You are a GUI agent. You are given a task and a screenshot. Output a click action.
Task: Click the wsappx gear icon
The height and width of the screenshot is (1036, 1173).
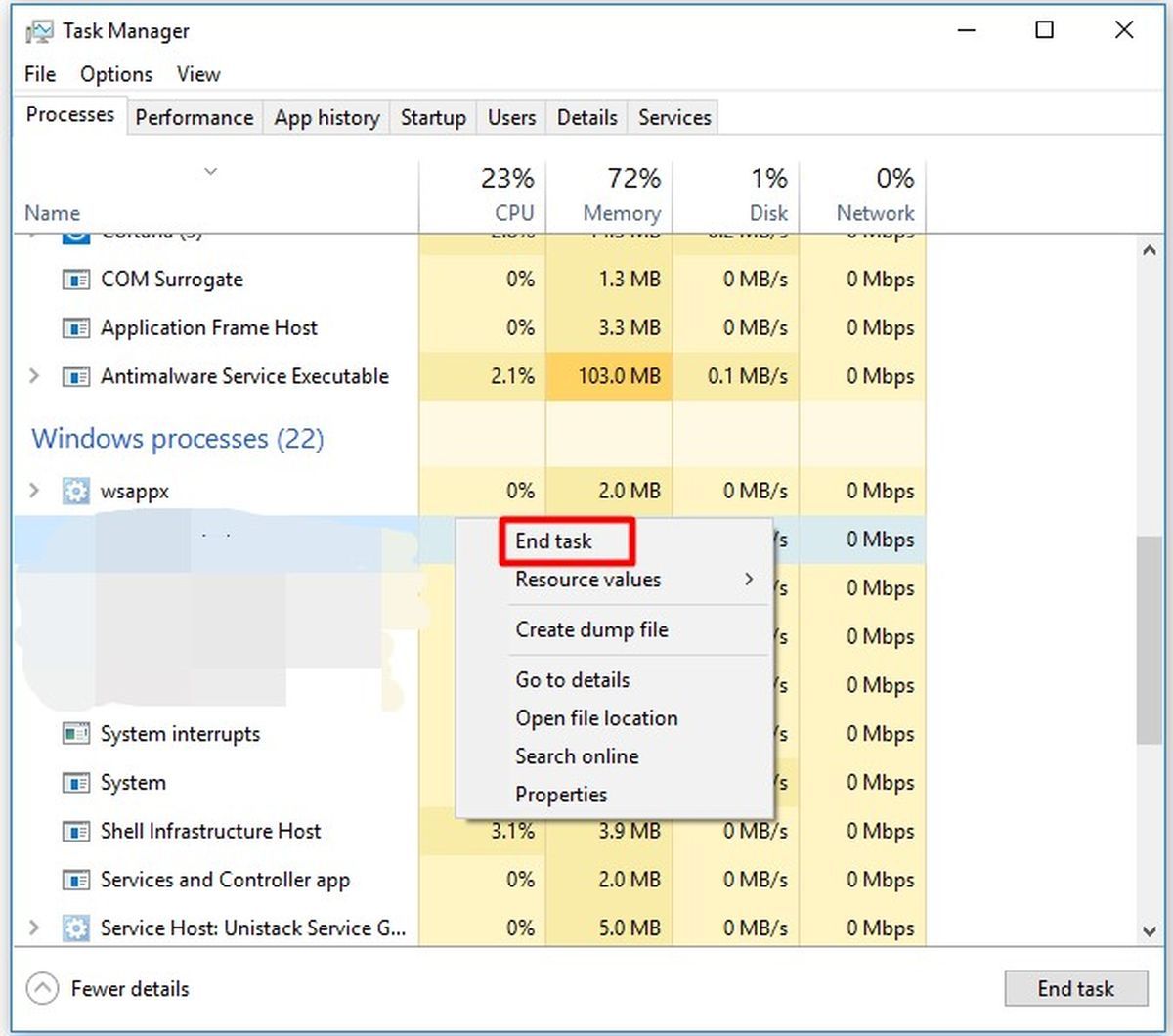coord(76,491)
